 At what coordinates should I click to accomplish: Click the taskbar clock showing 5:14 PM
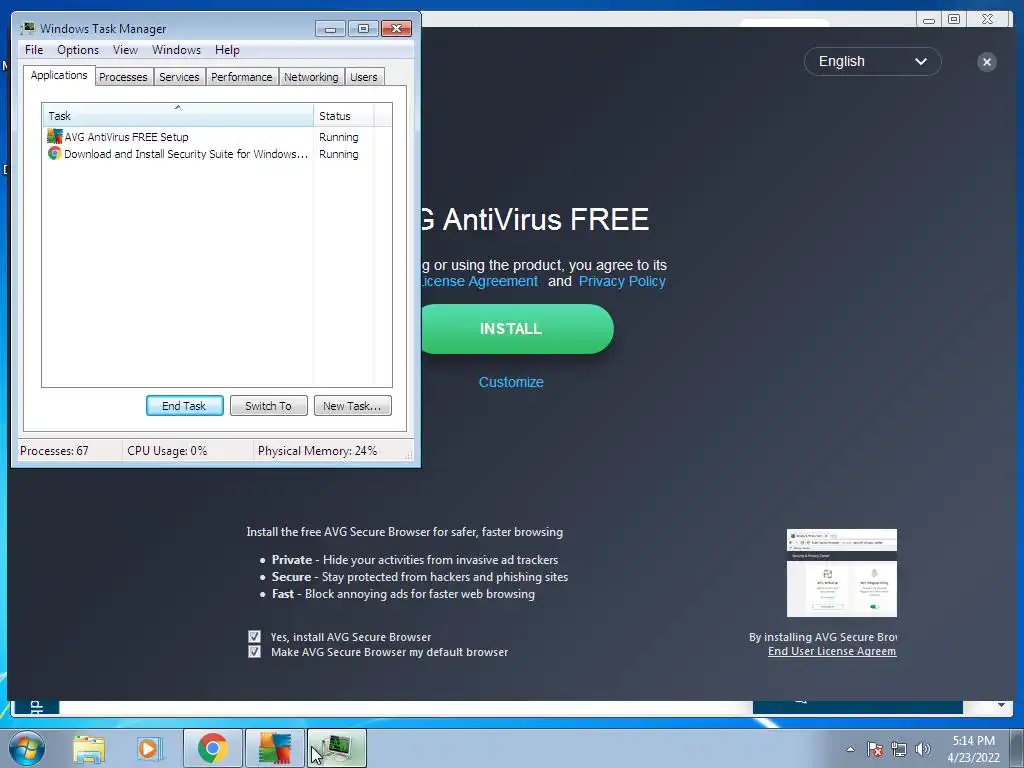(x=973, y=748)
